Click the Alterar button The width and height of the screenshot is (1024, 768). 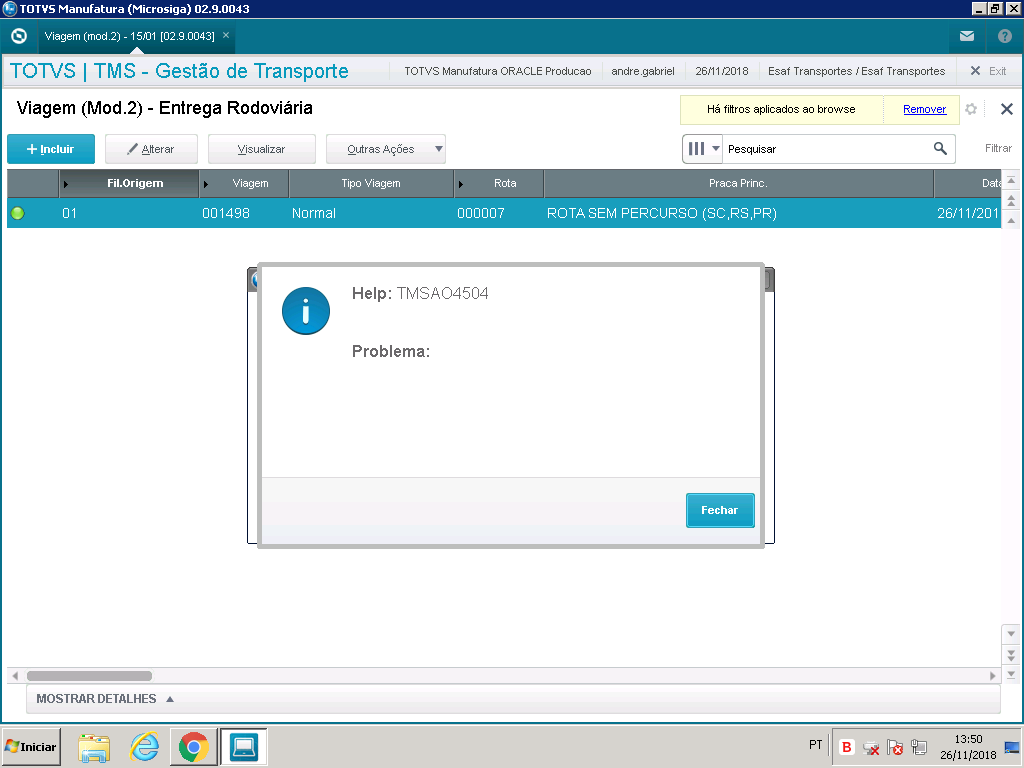click(x=152, y=149)
